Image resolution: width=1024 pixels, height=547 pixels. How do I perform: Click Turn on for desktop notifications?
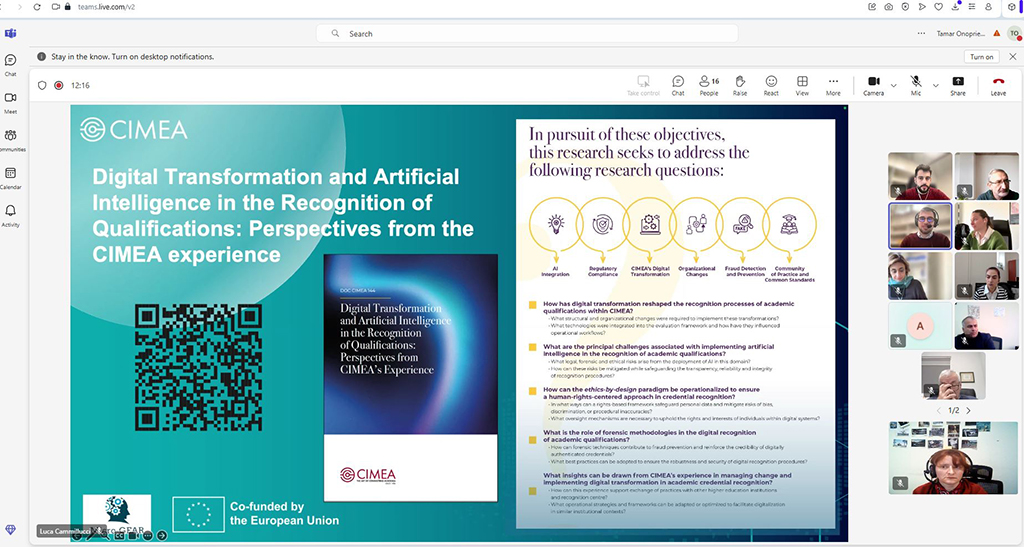click(981, 57)
